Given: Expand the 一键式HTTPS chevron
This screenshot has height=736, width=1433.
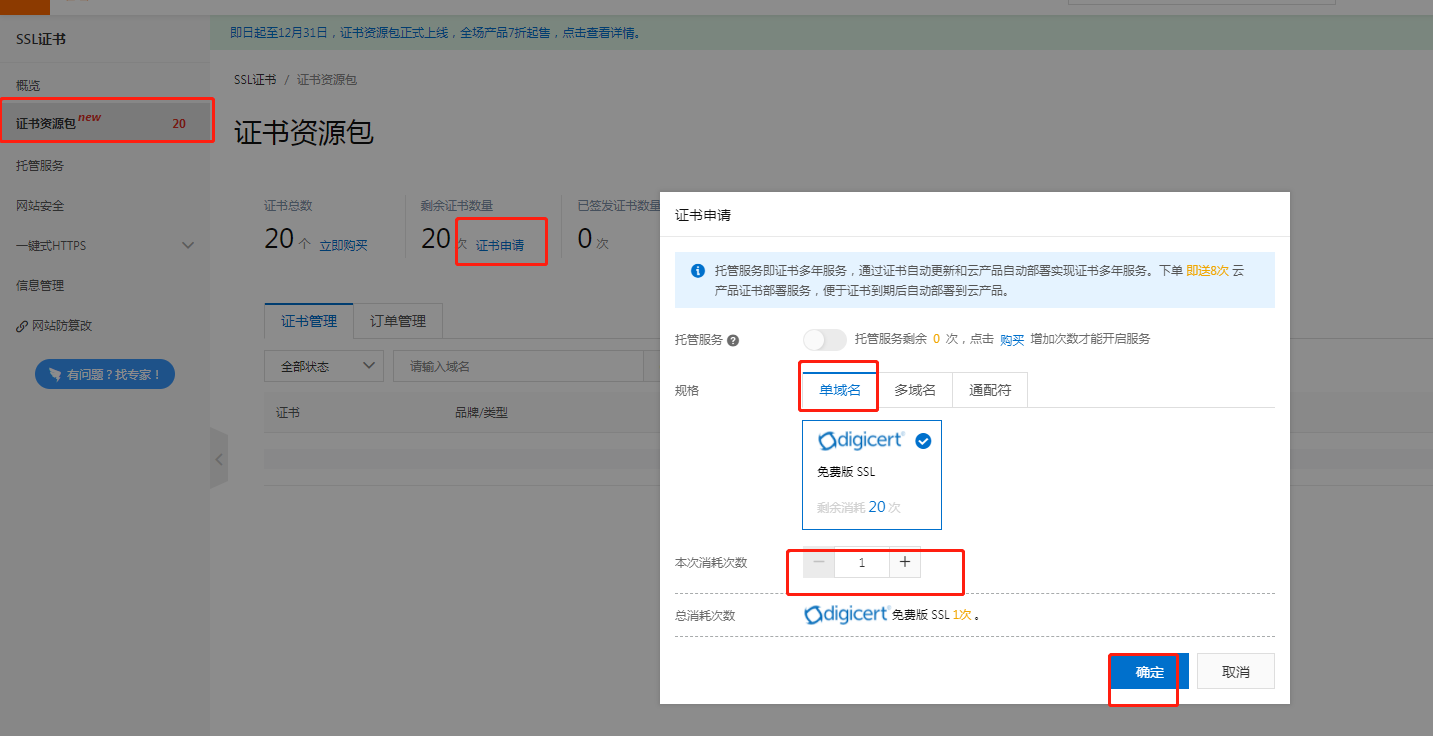Looking at the screenshot, I should (188, 246).
